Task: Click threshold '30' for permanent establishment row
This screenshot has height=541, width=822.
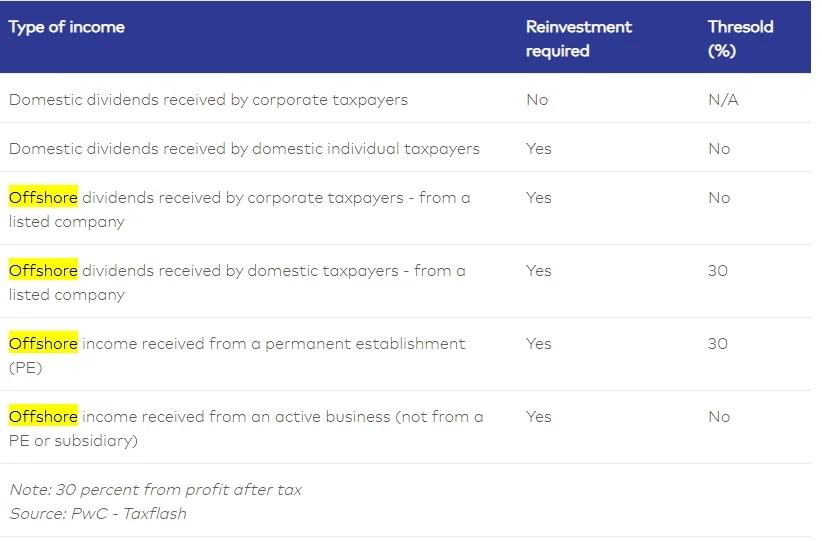Action: point(718,343)
